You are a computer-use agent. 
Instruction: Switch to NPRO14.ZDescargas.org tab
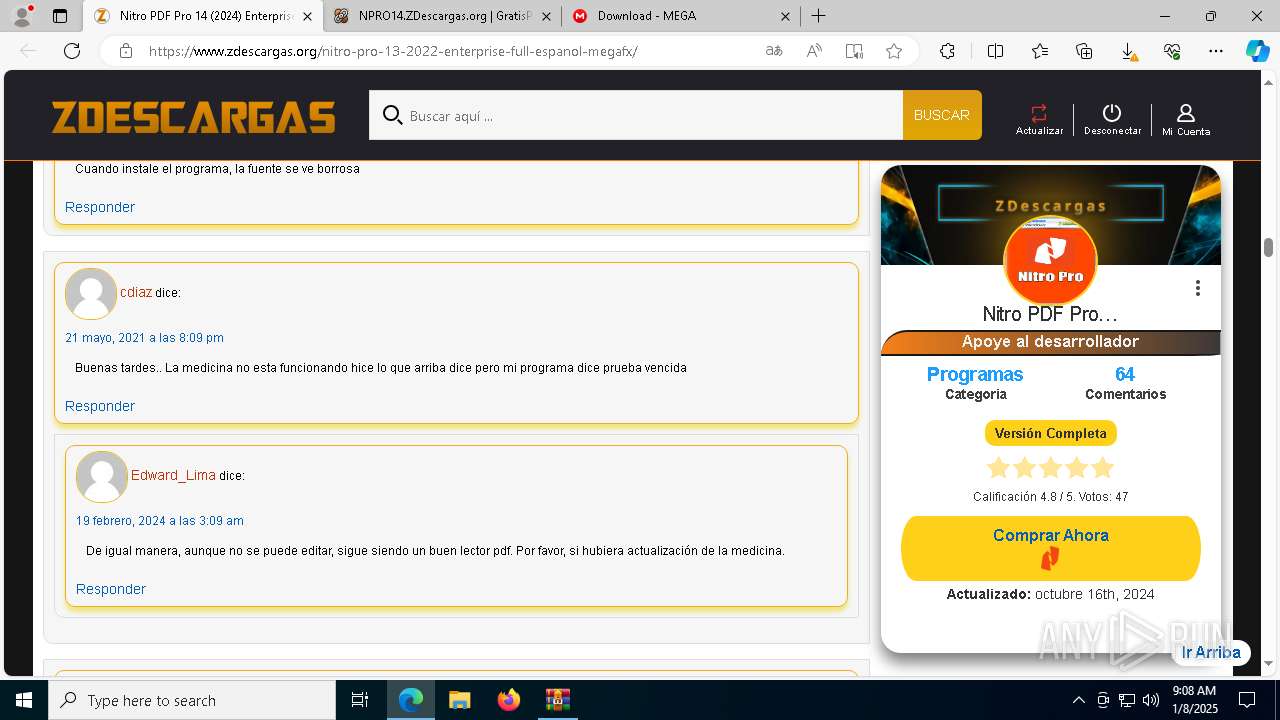(x=443, y=16)
